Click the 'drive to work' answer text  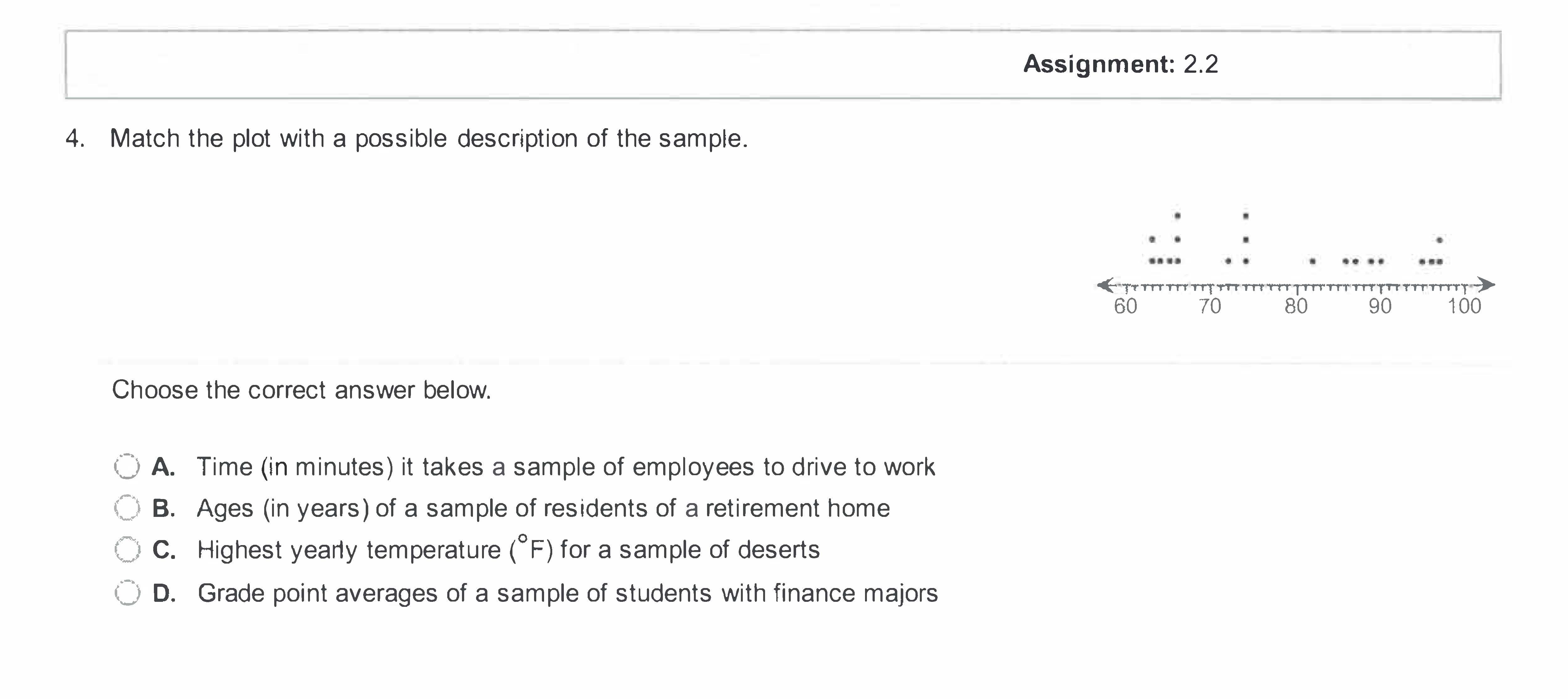565,467
